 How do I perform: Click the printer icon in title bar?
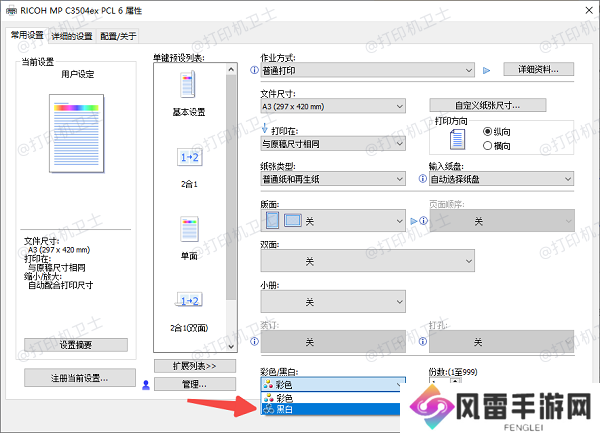[x=11, y=11]
